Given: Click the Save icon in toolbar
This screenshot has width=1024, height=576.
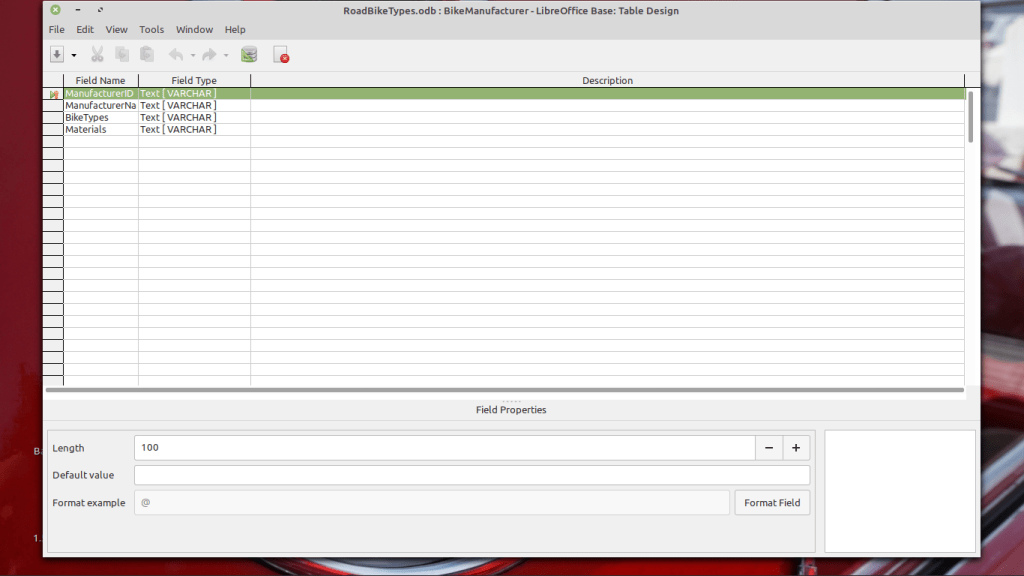Looking at the screenshot, I should click(57, 55).
